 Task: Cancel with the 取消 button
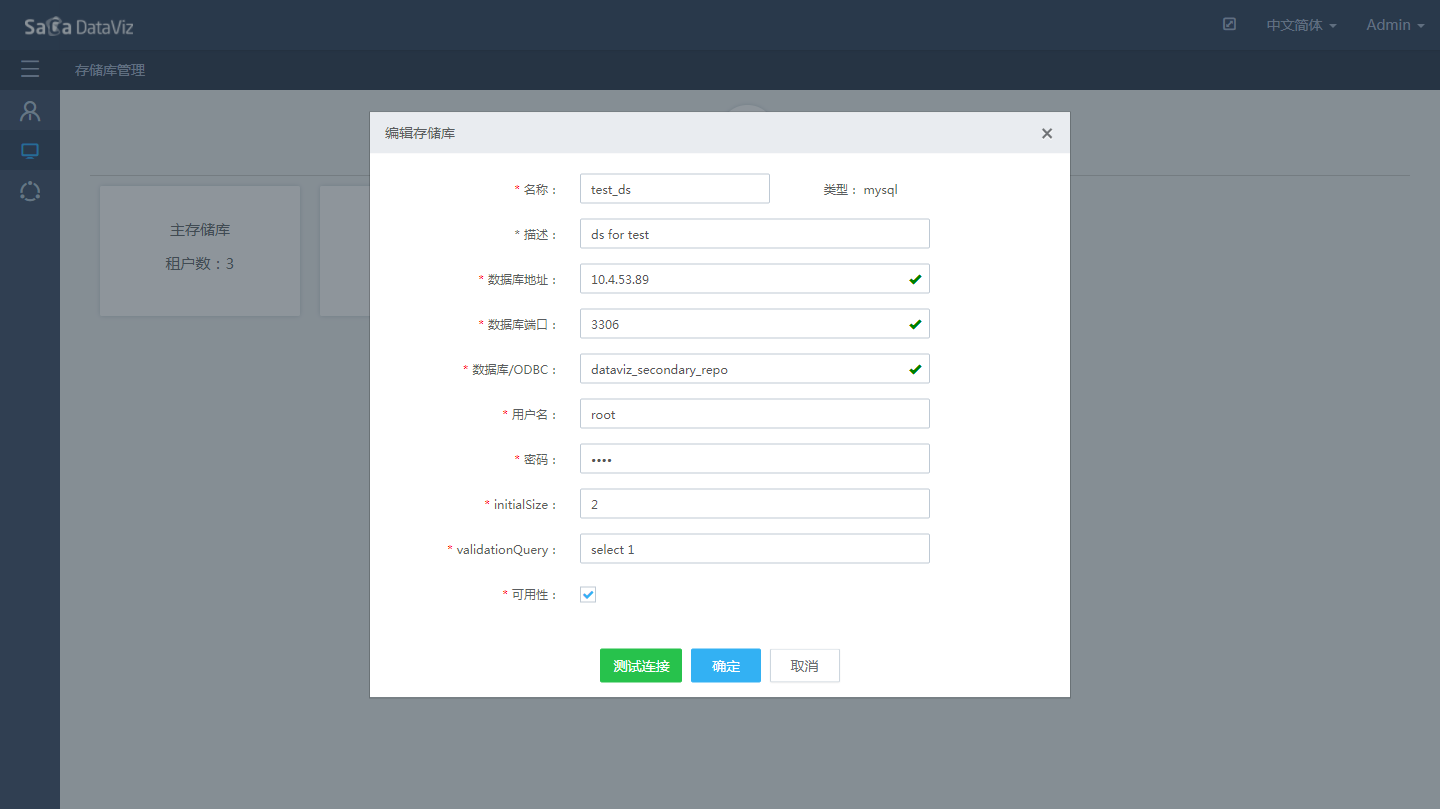[805, 666]
